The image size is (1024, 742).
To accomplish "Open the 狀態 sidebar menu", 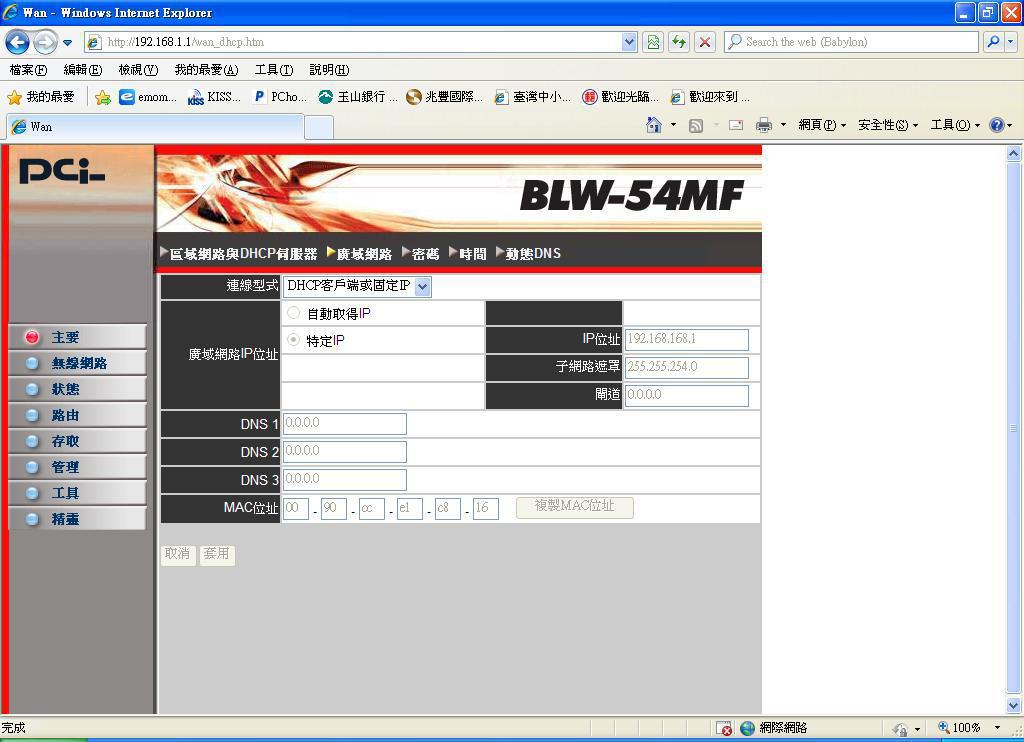I will [x=76, y=389].
